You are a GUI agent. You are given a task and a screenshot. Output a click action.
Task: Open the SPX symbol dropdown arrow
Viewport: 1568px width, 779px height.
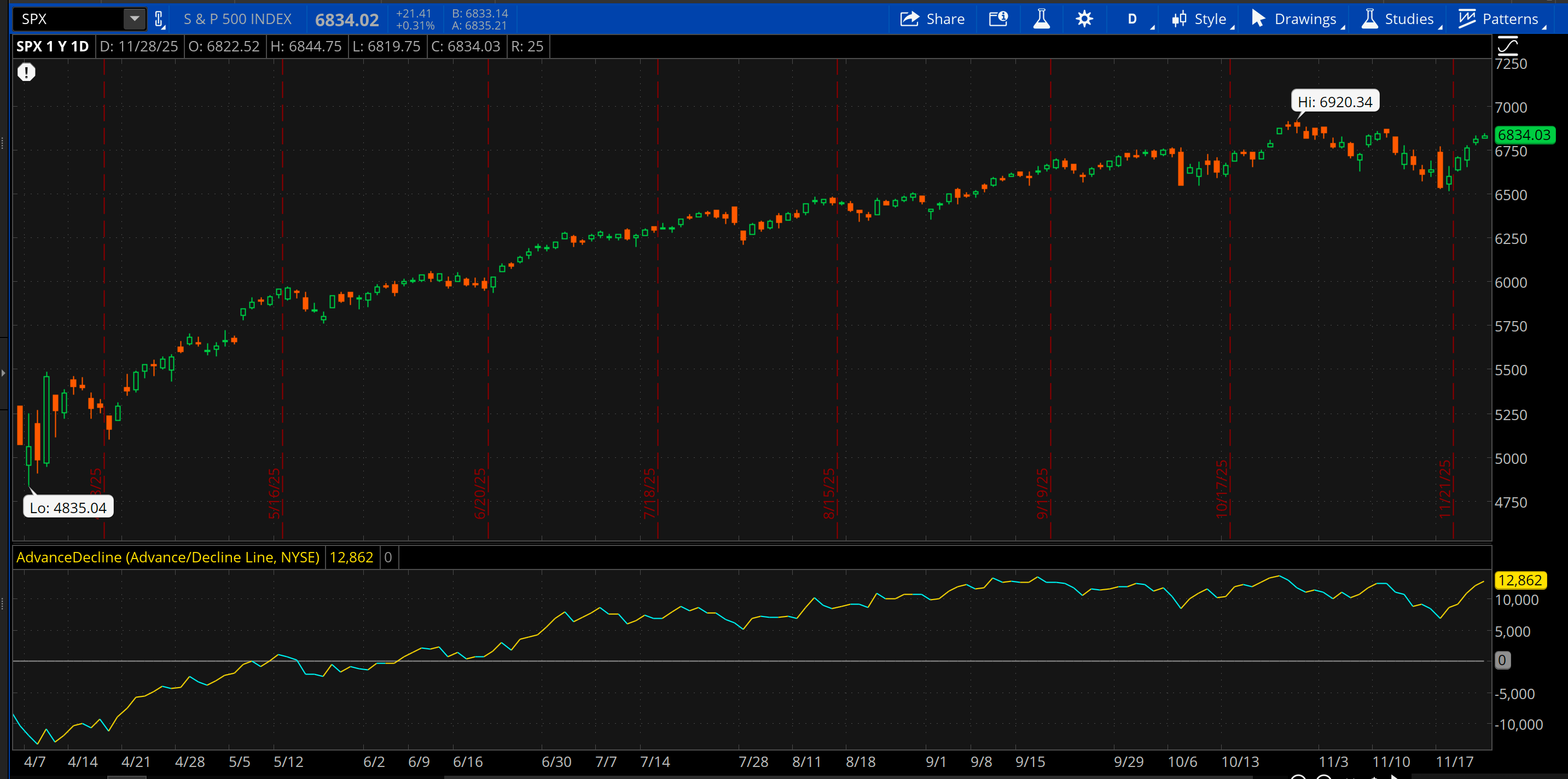click(x=134, y=19)
